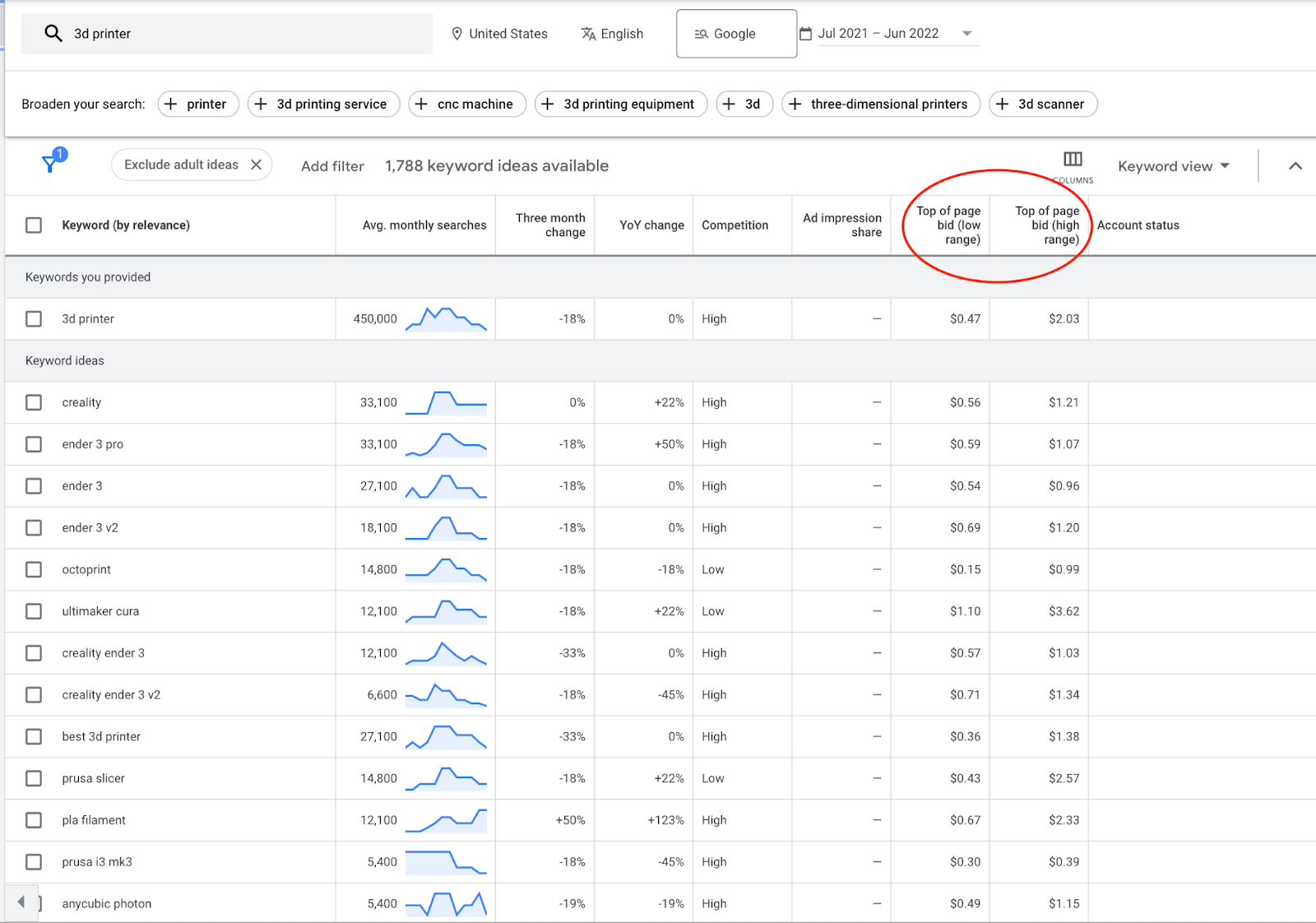Click the location pin United States
The width and height of the screenshot is (1316, 923).
click(457, 34)
